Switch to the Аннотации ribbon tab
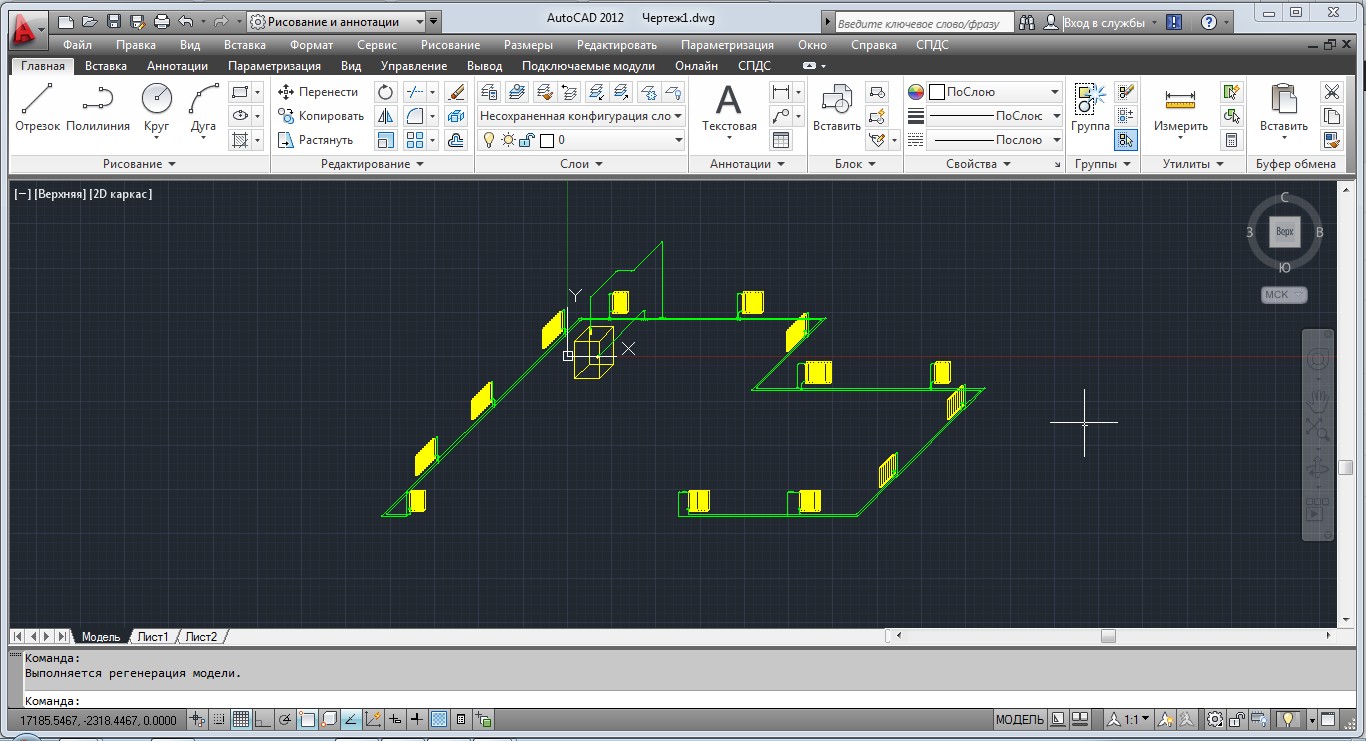Screen dimensions: 1366x741 (x=177, y=66)
